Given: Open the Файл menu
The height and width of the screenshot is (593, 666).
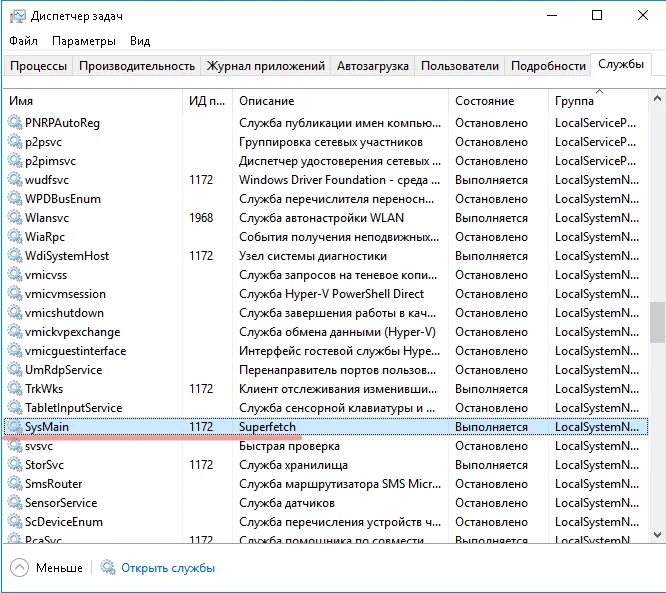Looking at the screenshot, I should point(23,41).
